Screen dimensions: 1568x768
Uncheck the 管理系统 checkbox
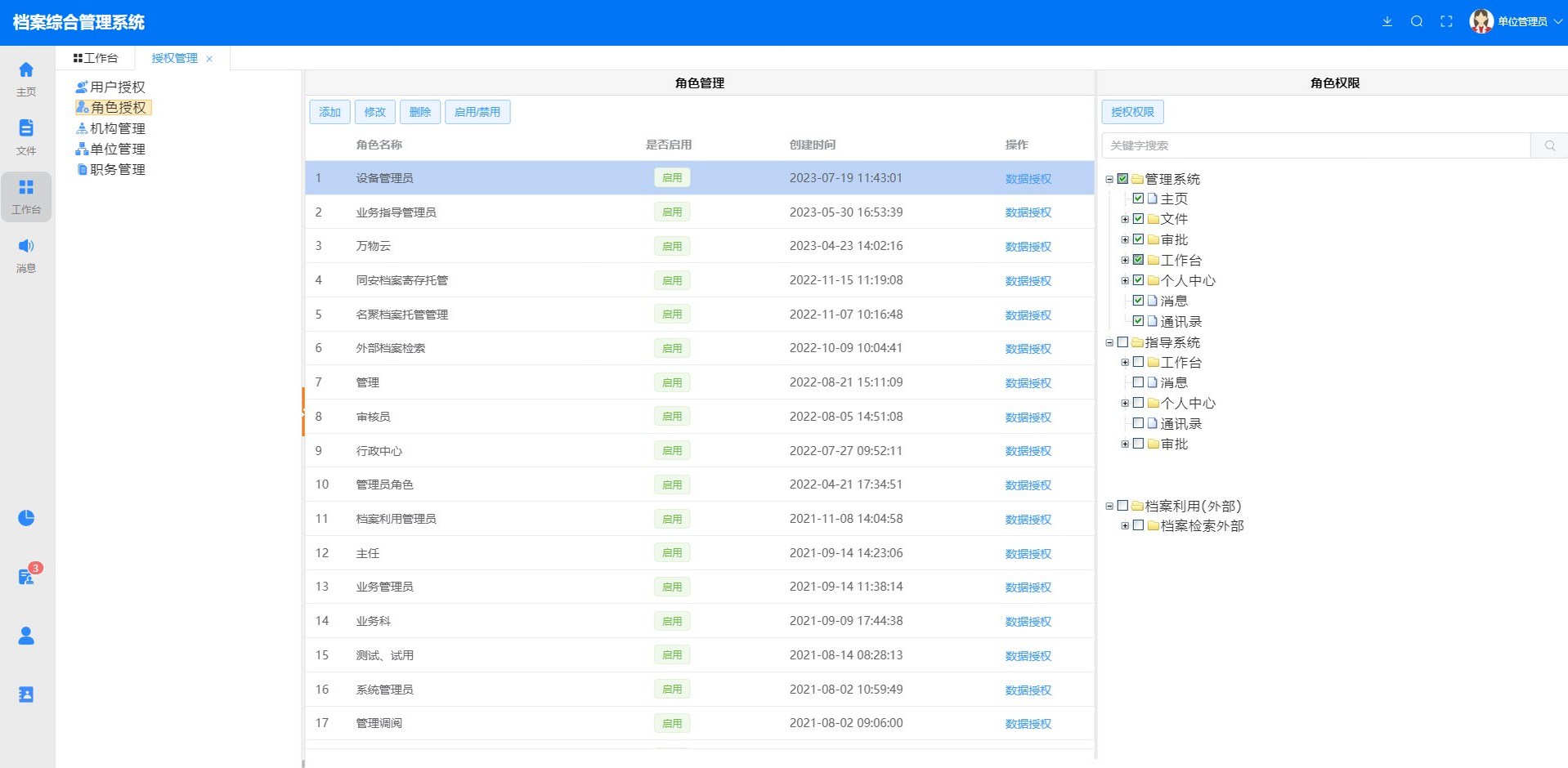[1122, 179]
